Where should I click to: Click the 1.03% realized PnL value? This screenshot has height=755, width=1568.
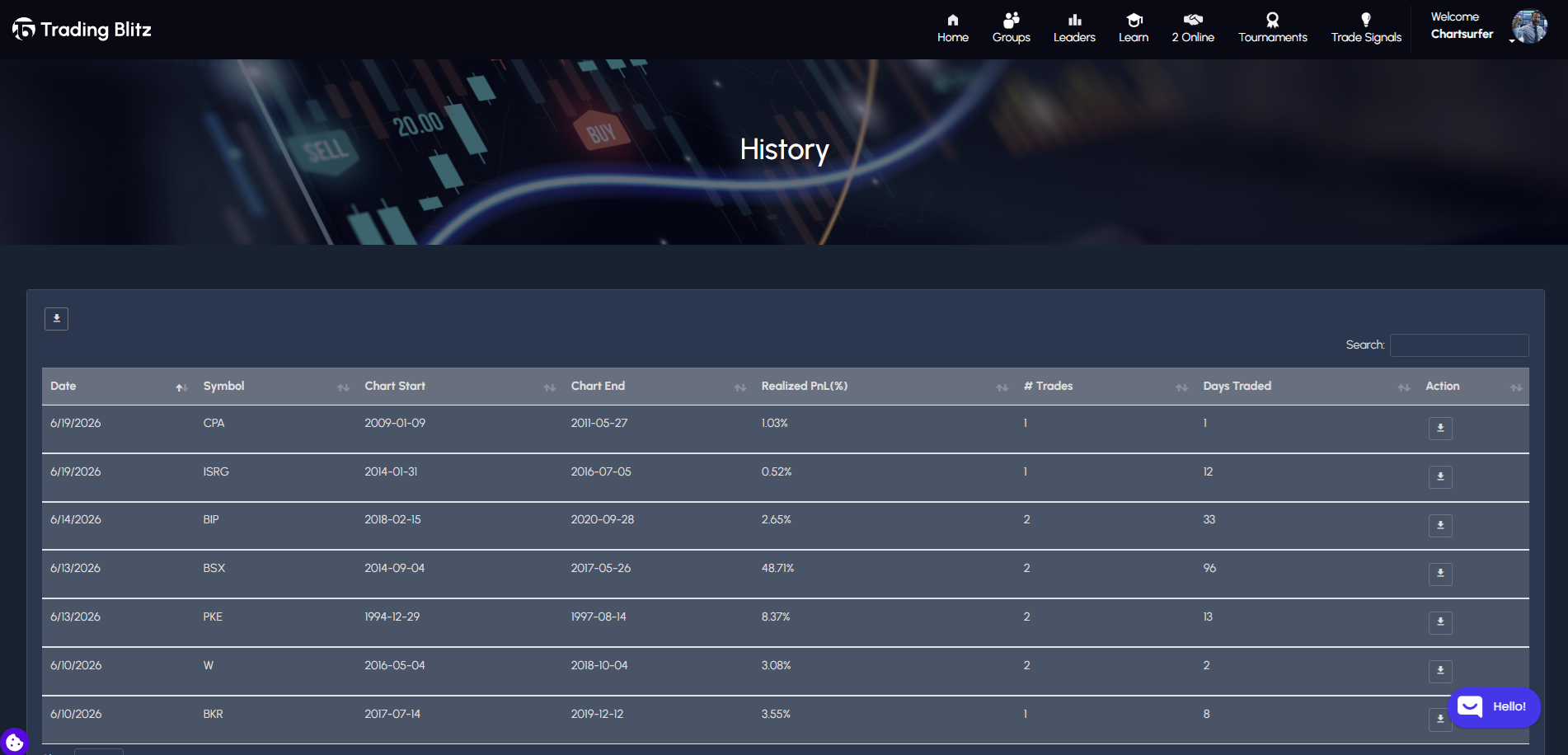coord(775,423)
